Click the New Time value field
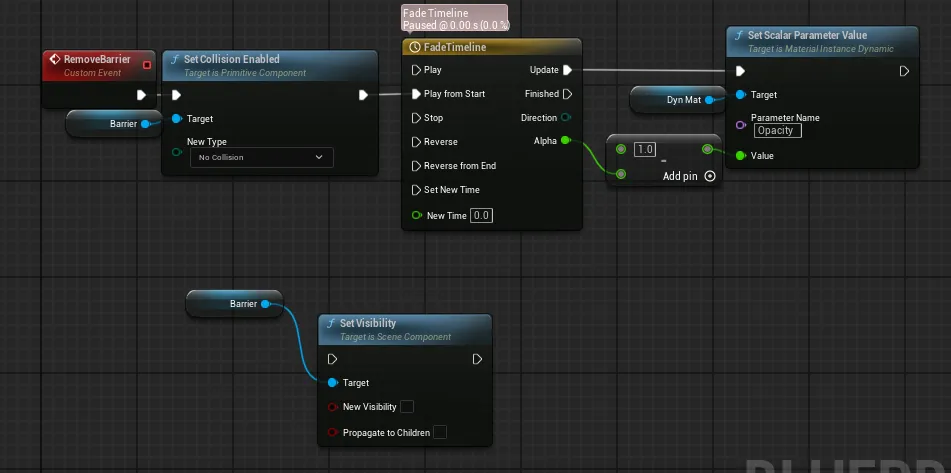The image size is (951, 473). (x=482, y=215)
